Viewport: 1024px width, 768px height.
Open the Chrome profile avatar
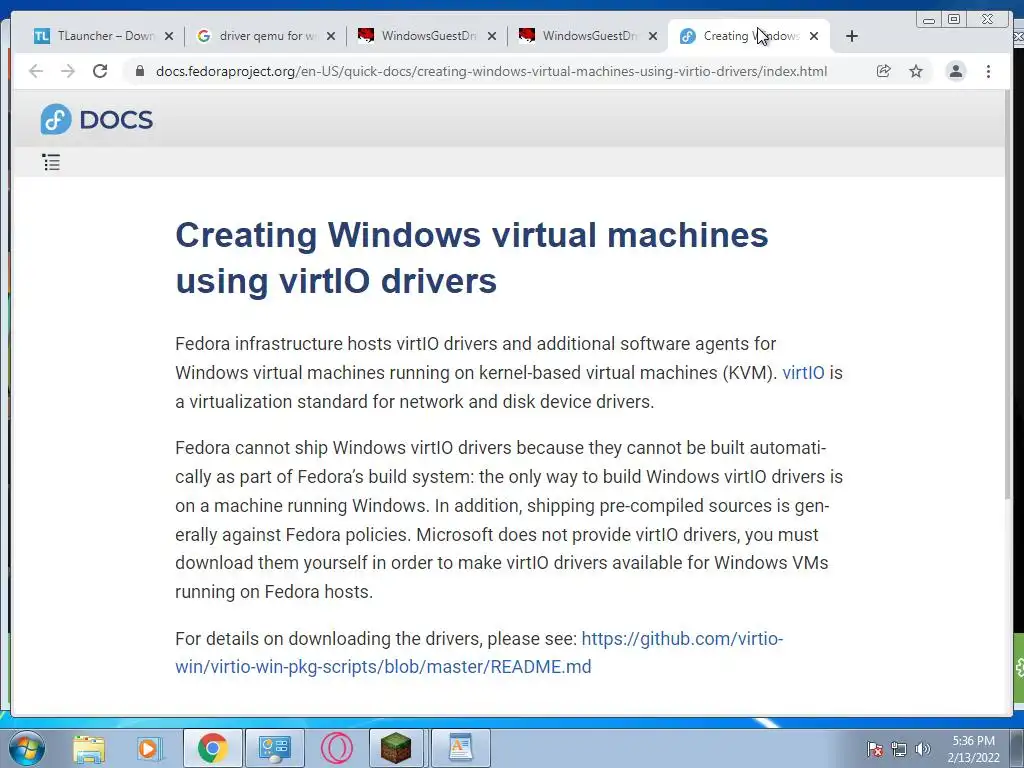956,71
